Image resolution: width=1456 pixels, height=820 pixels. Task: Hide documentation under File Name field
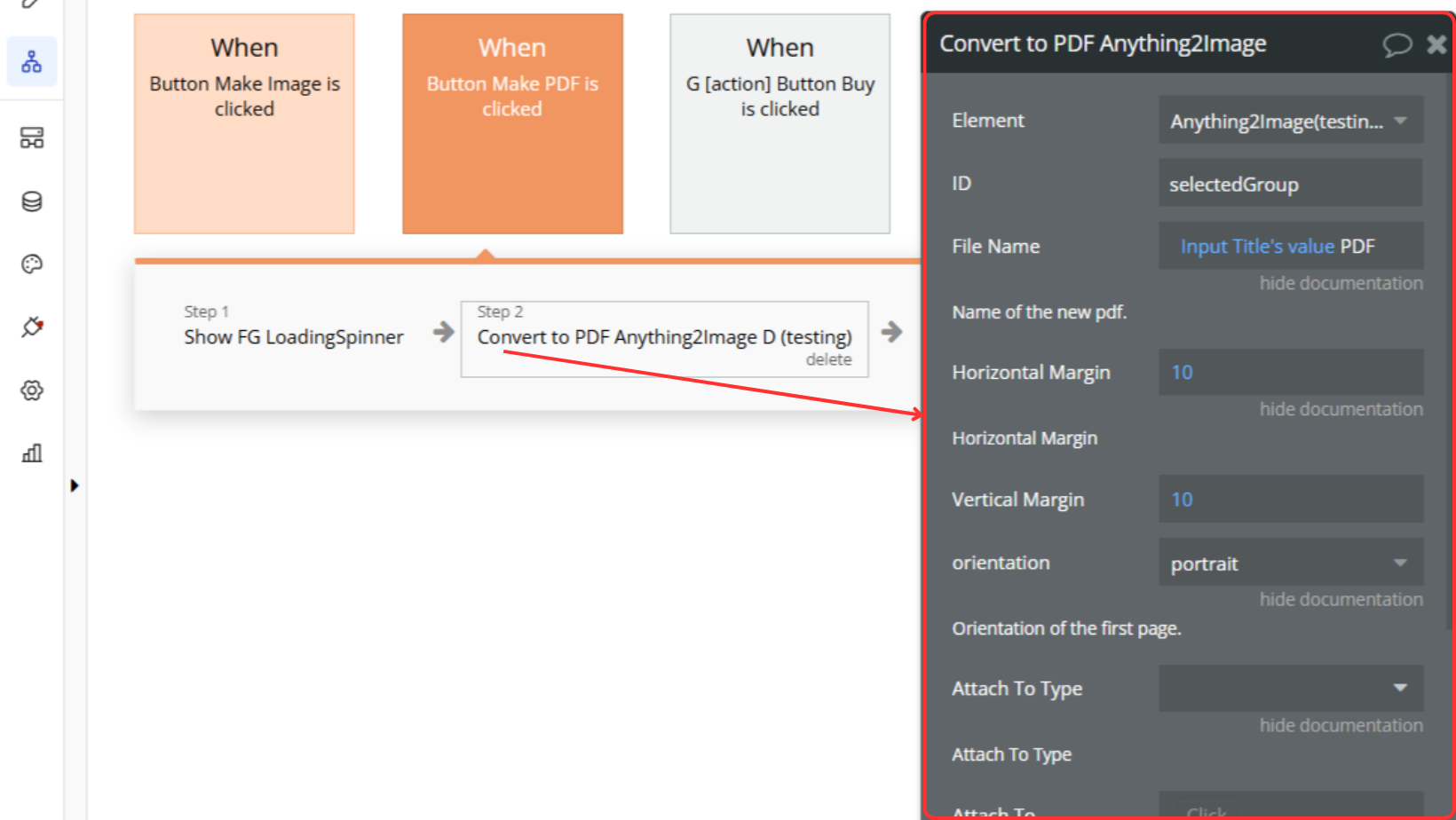[x=1341, y=283]
